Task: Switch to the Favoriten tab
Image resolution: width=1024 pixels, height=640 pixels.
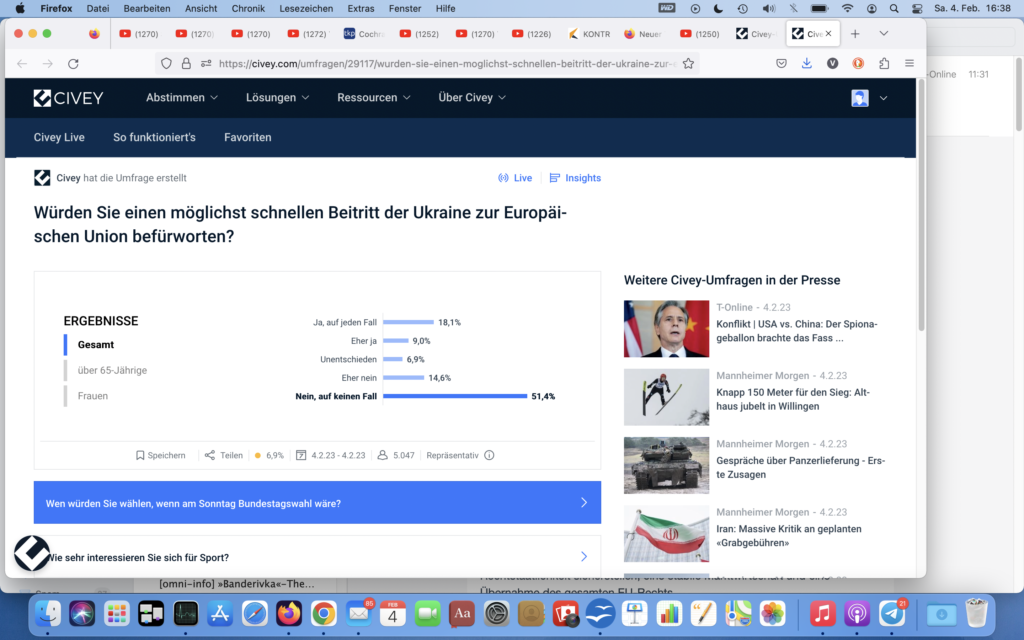Action: coord(247,137)
